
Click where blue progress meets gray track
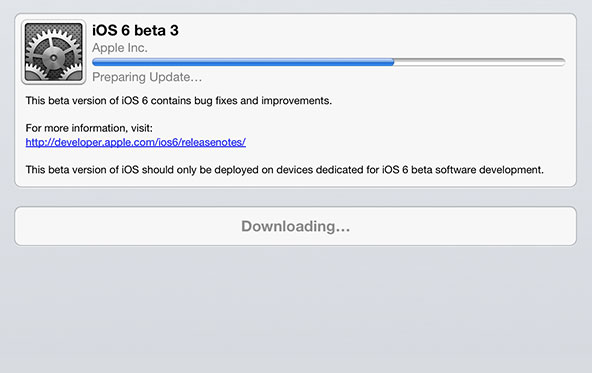[394, 62]
